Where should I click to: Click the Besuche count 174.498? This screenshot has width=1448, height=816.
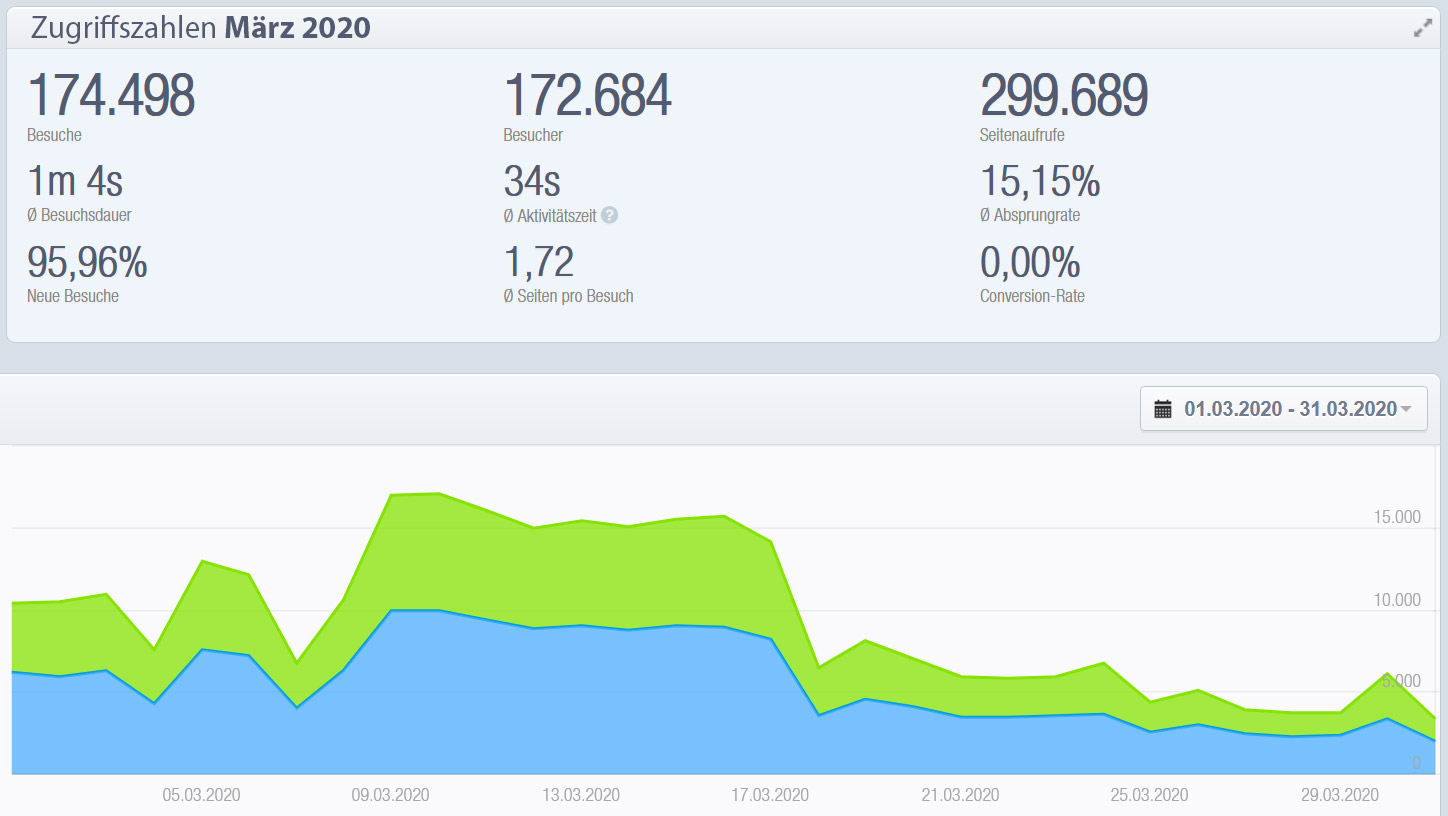[x=111, y=96]
